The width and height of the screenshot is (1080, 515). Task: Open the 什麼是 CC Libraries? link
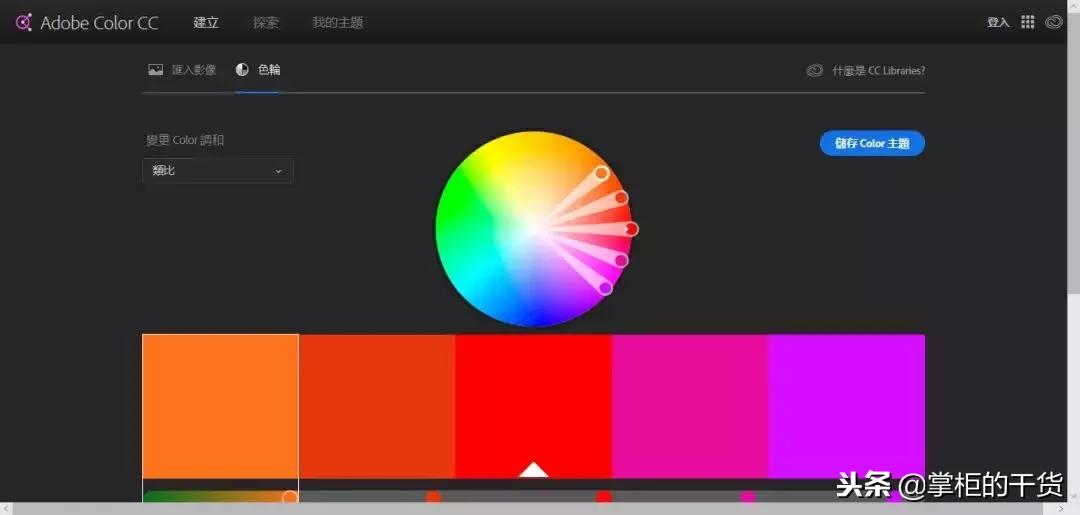click(878, 70)
